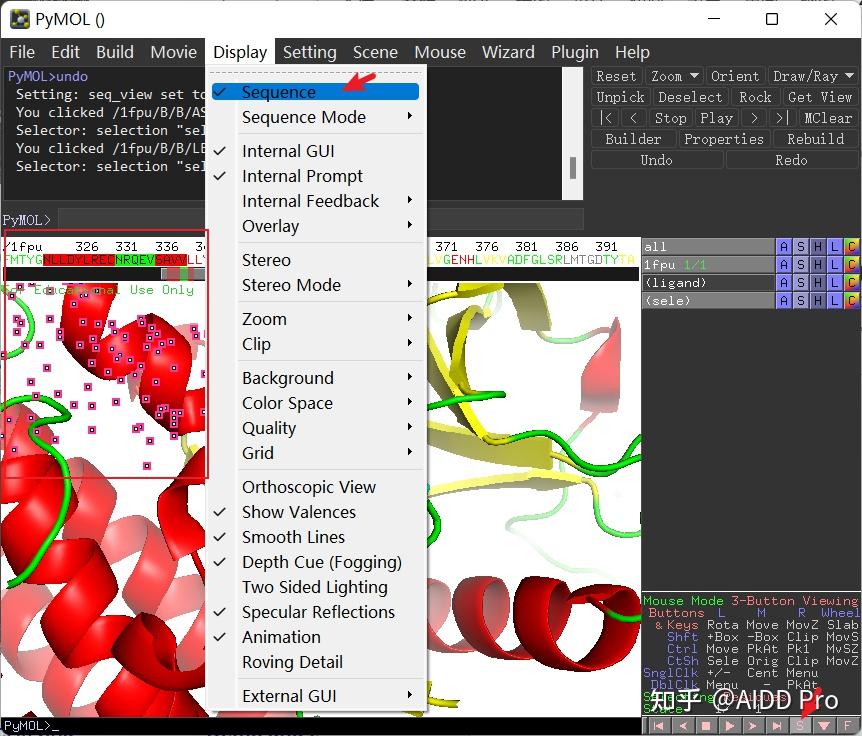Click the H (hide) button for all
The height and width of the screenshot is (736, 862).
818,247
